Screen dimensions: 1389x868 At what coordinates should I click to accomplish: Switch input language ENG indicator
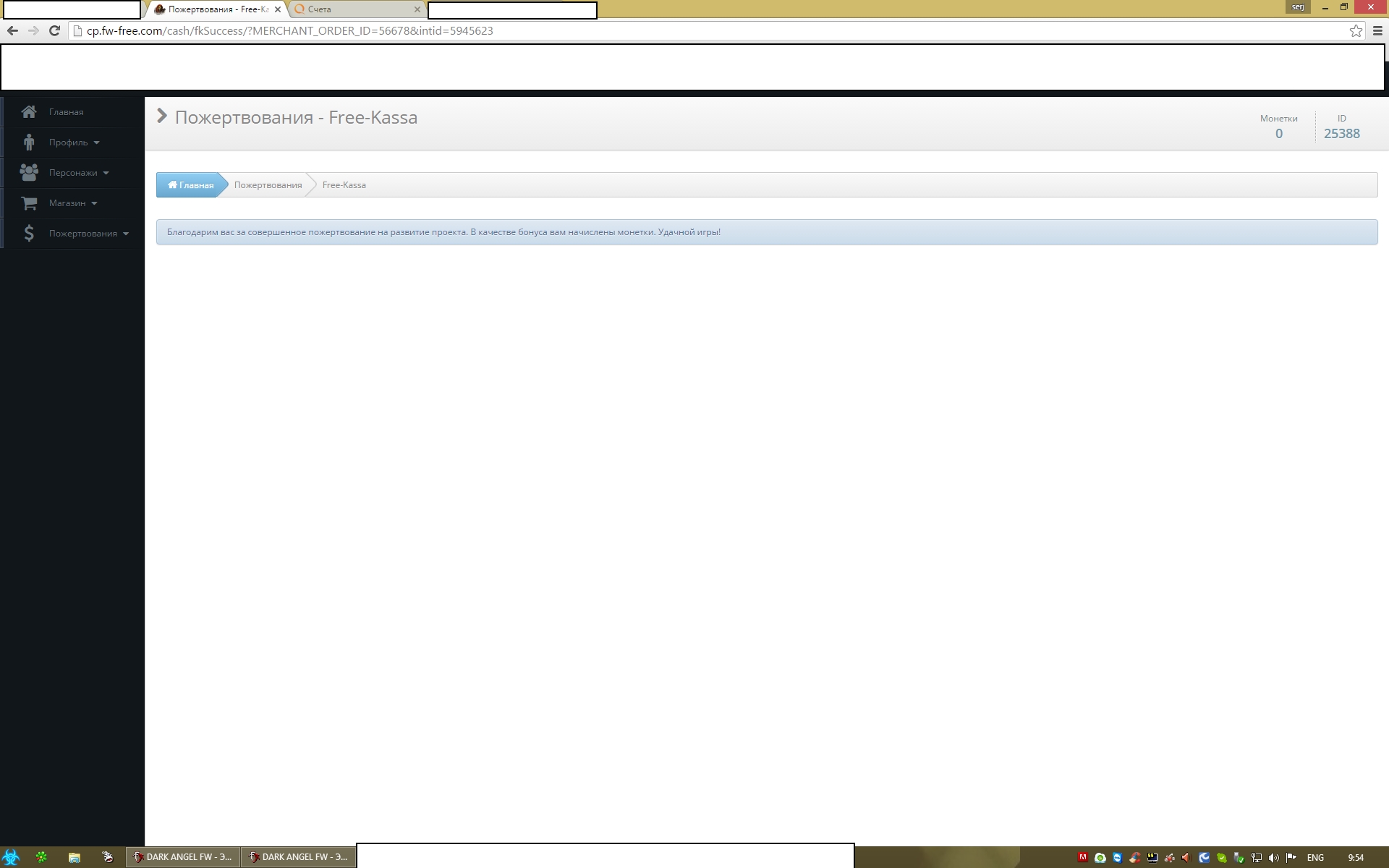point(1316,858)
